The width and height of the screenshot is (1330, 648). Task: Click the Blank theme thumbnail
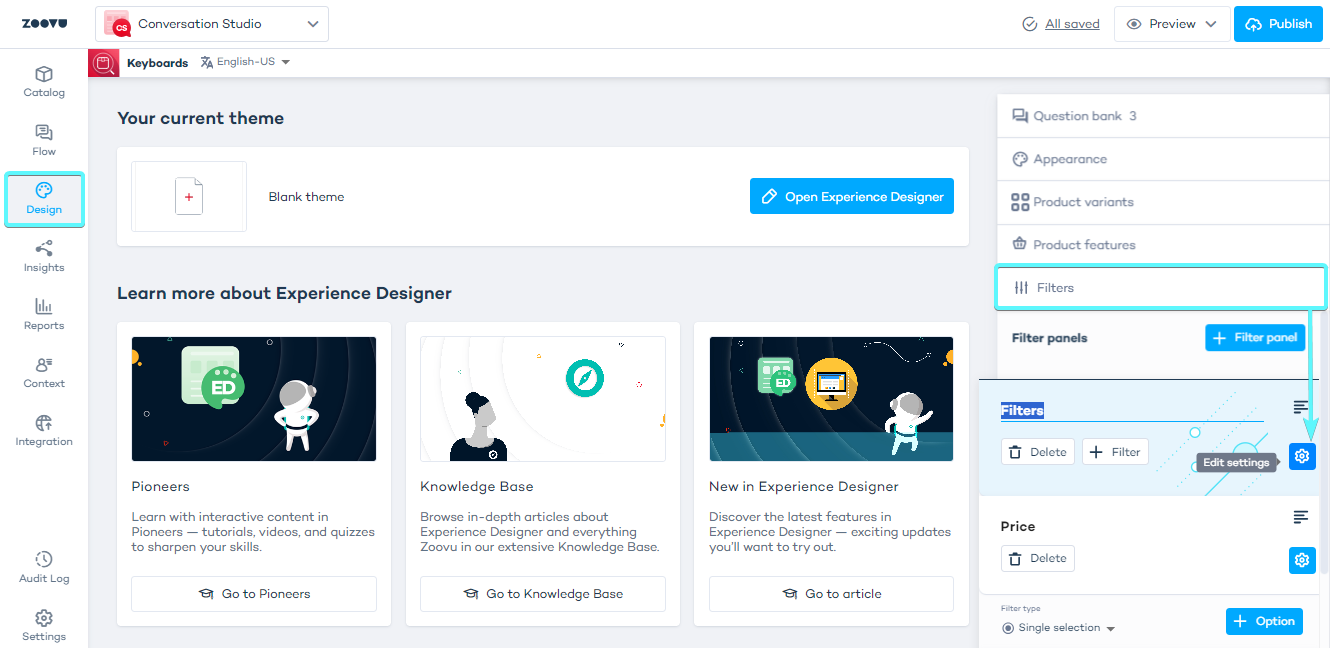click(x=189, y=197)
